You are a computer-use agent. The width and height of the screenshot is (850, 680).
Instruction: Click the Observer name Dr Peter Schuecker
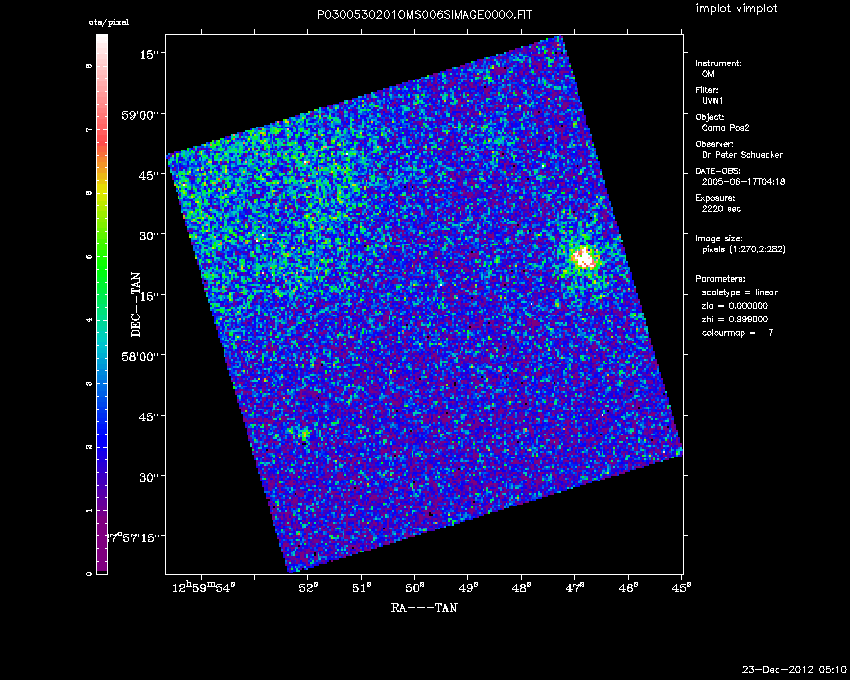(739, 155)
